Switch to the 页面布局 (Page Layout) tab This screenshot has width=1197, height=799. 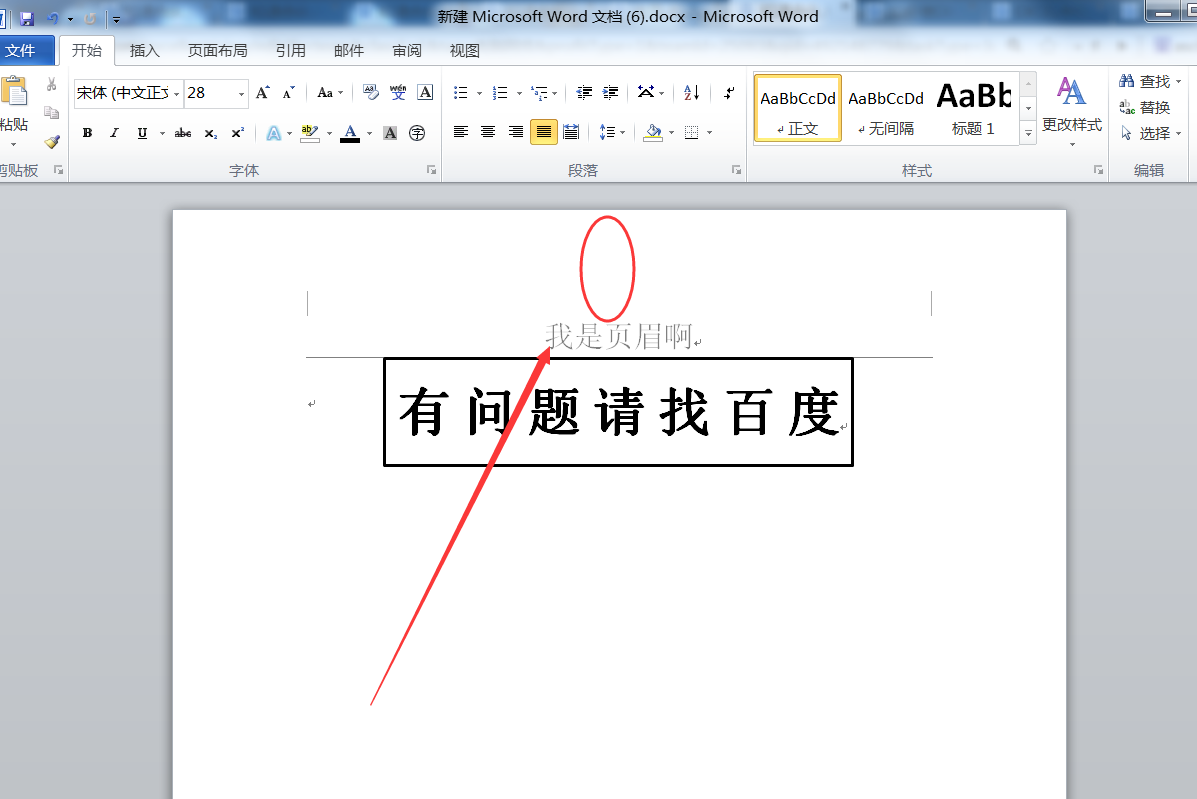point(218,50)
